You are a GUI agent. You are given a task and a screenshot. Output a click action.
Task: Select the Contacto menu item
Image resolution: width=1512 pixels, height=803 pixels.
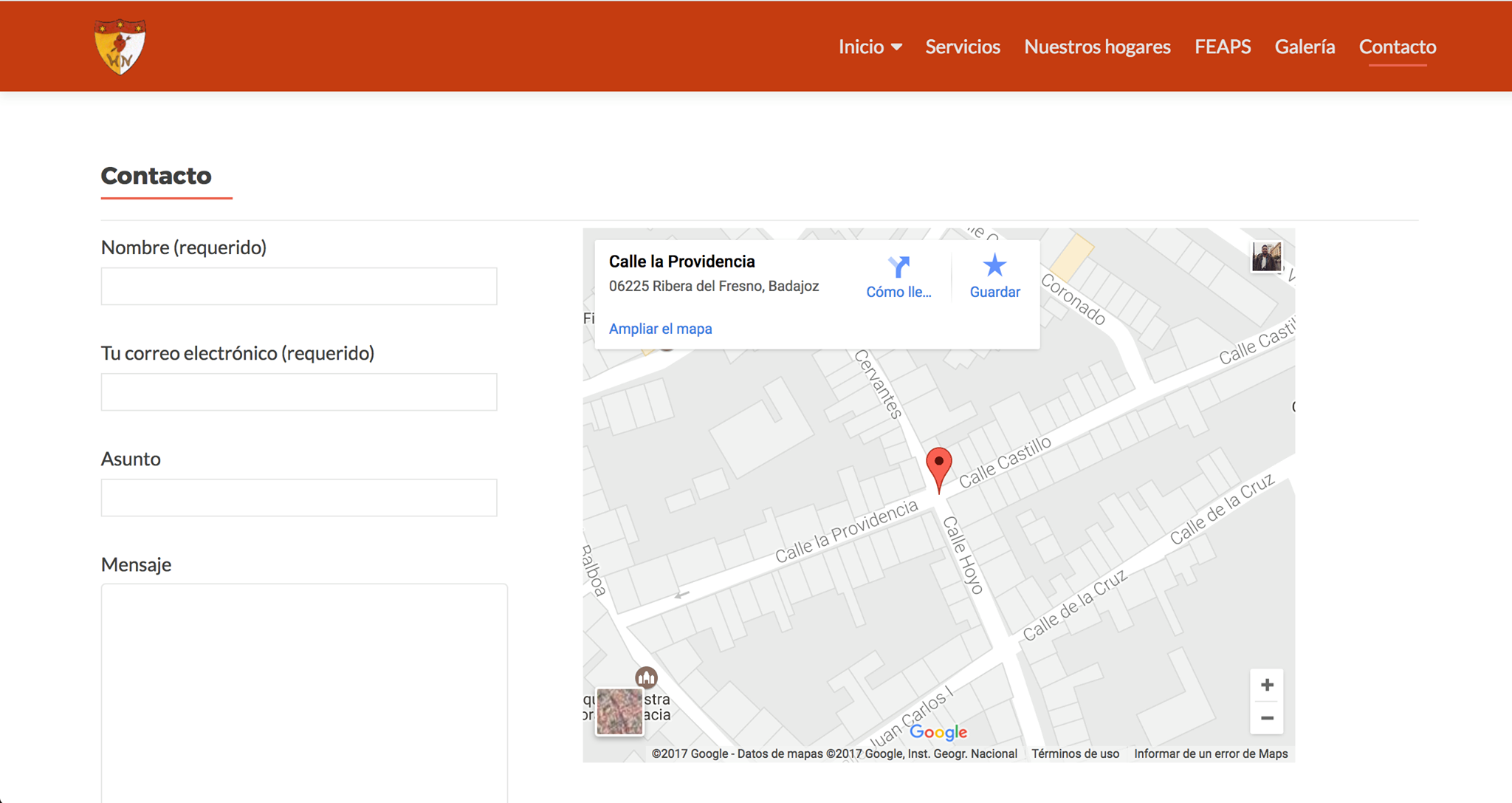1398,47
